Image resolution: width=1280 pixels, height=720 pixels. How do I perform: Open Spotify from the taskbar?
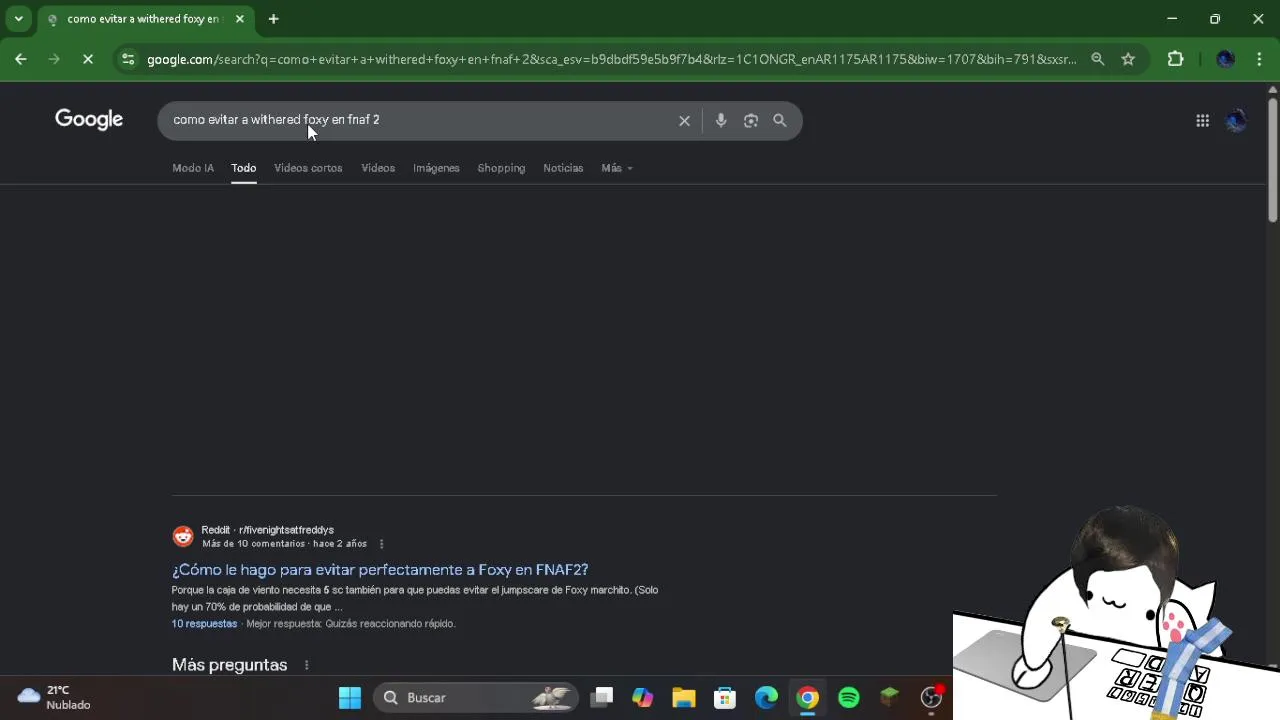(x=849, y=698)
